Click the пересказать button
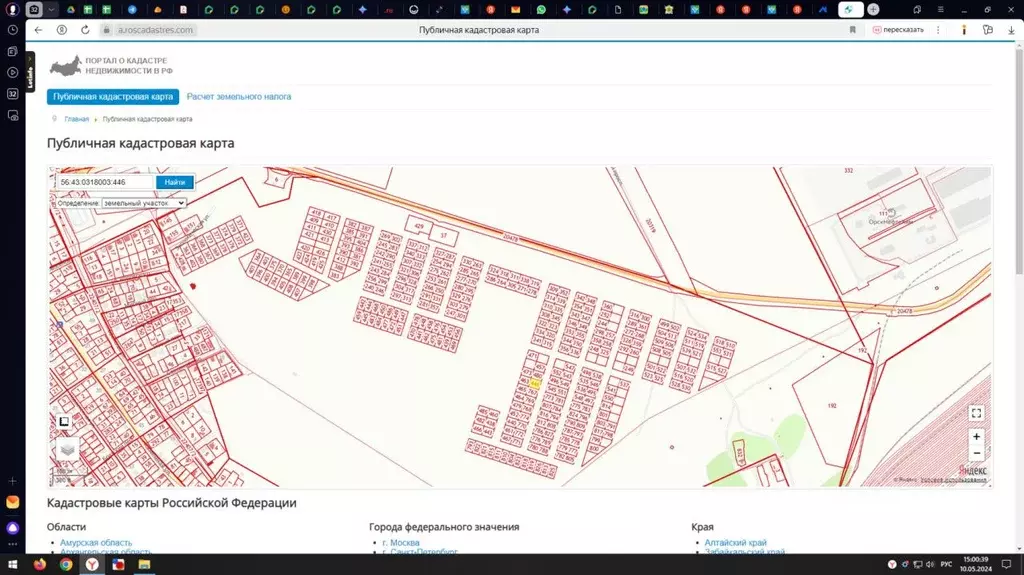1024x575 pixels. point(899,30)
